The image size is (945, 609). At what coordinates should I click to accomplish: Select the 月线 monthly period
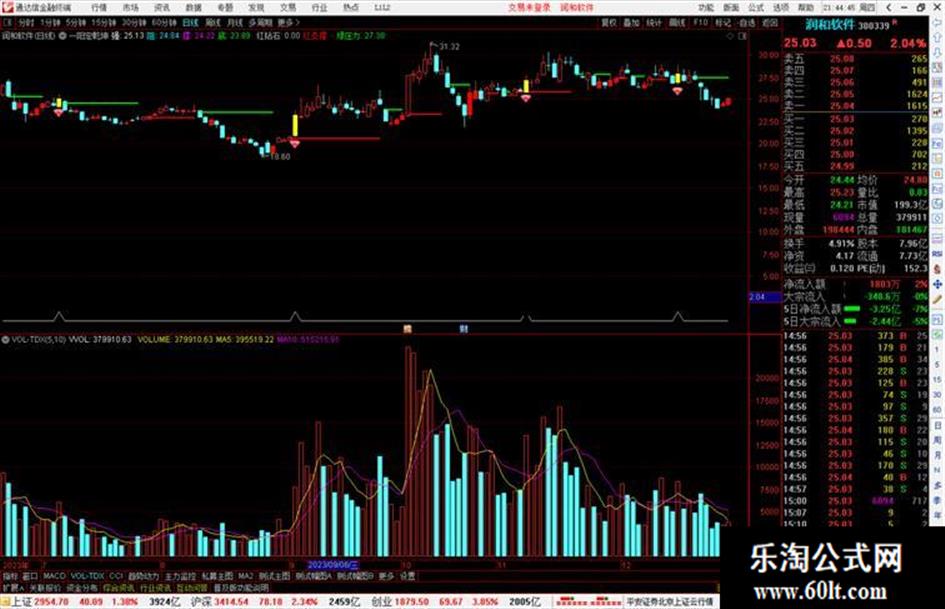click(235, 22)
